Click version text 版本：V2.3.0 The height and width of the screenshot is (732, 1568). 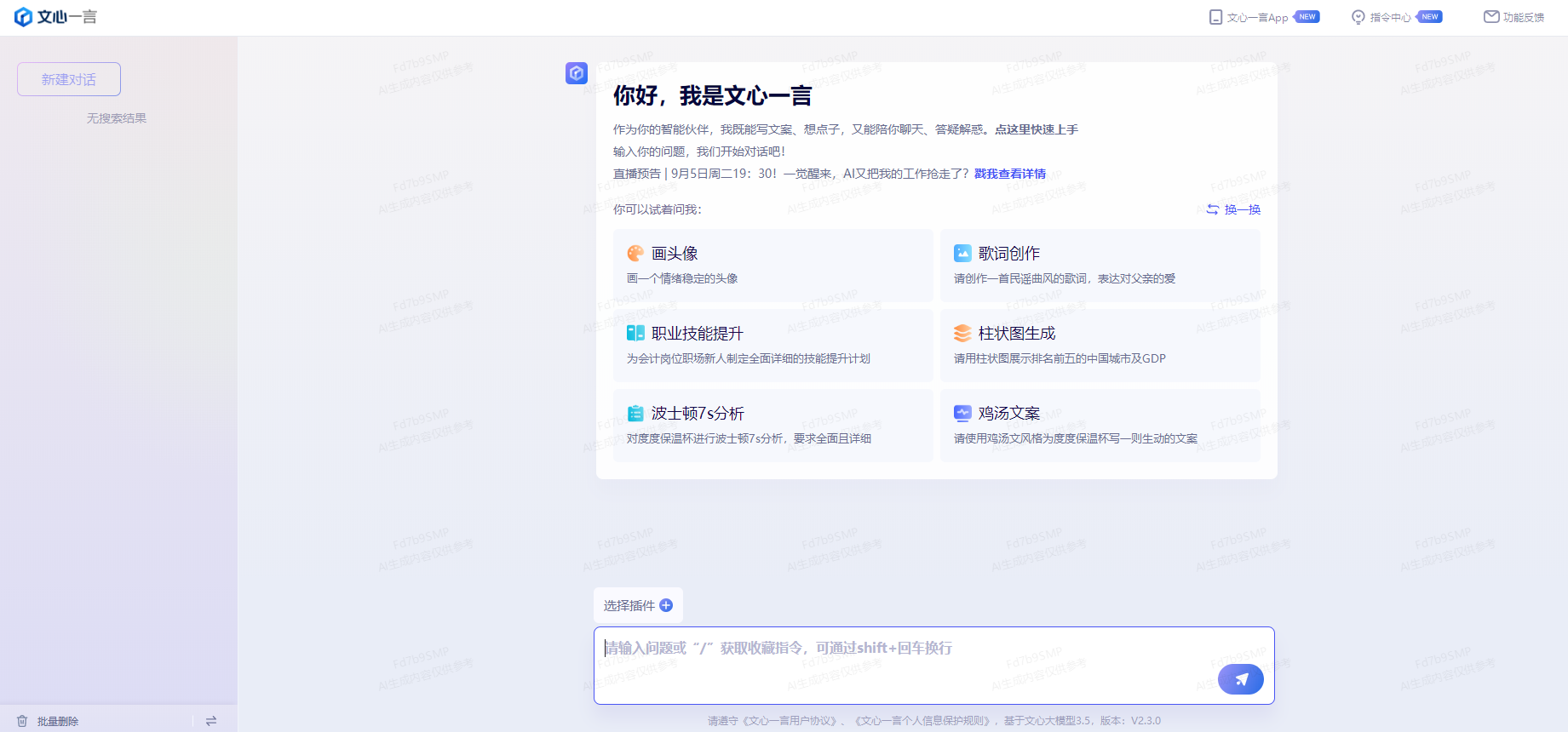[1130, 721]
